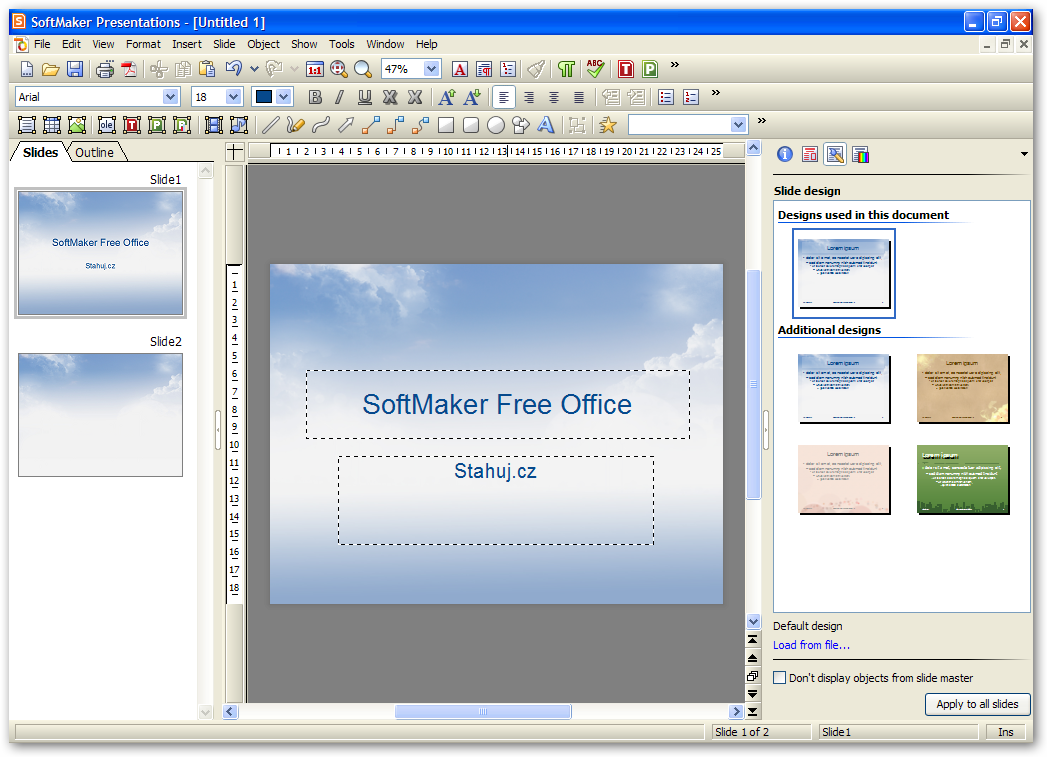Toggle Bold formatting

coord(315,97)
